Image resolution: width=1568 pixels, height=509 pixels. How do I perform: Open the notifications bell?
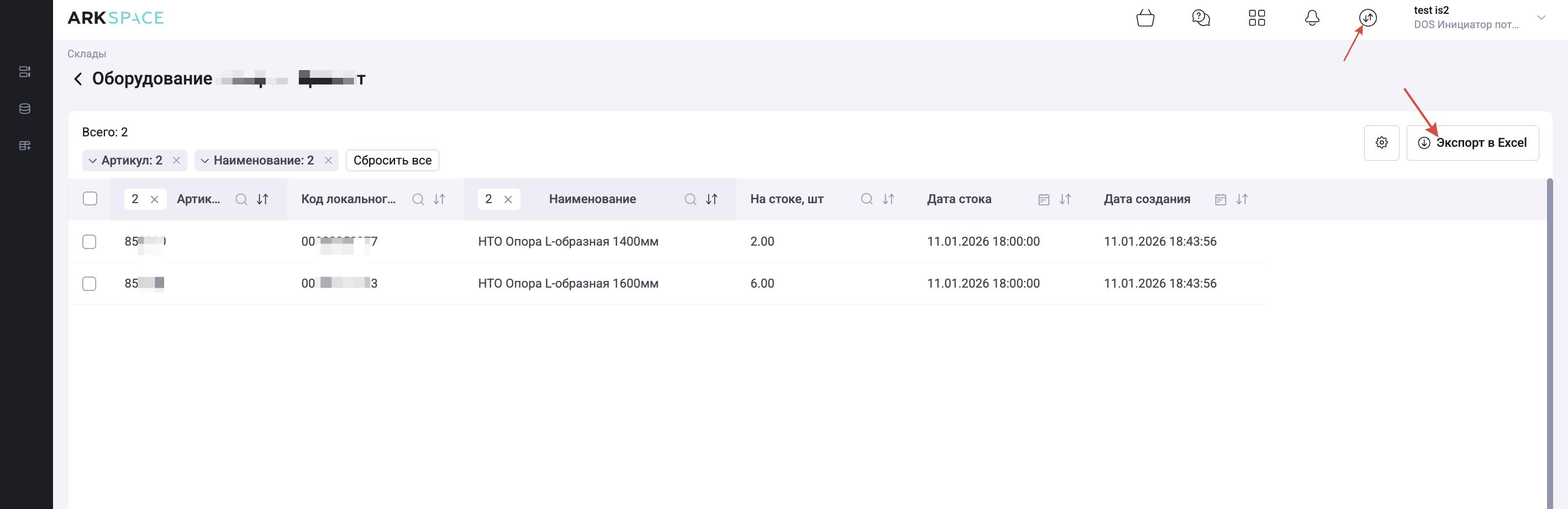[1312, 18]
